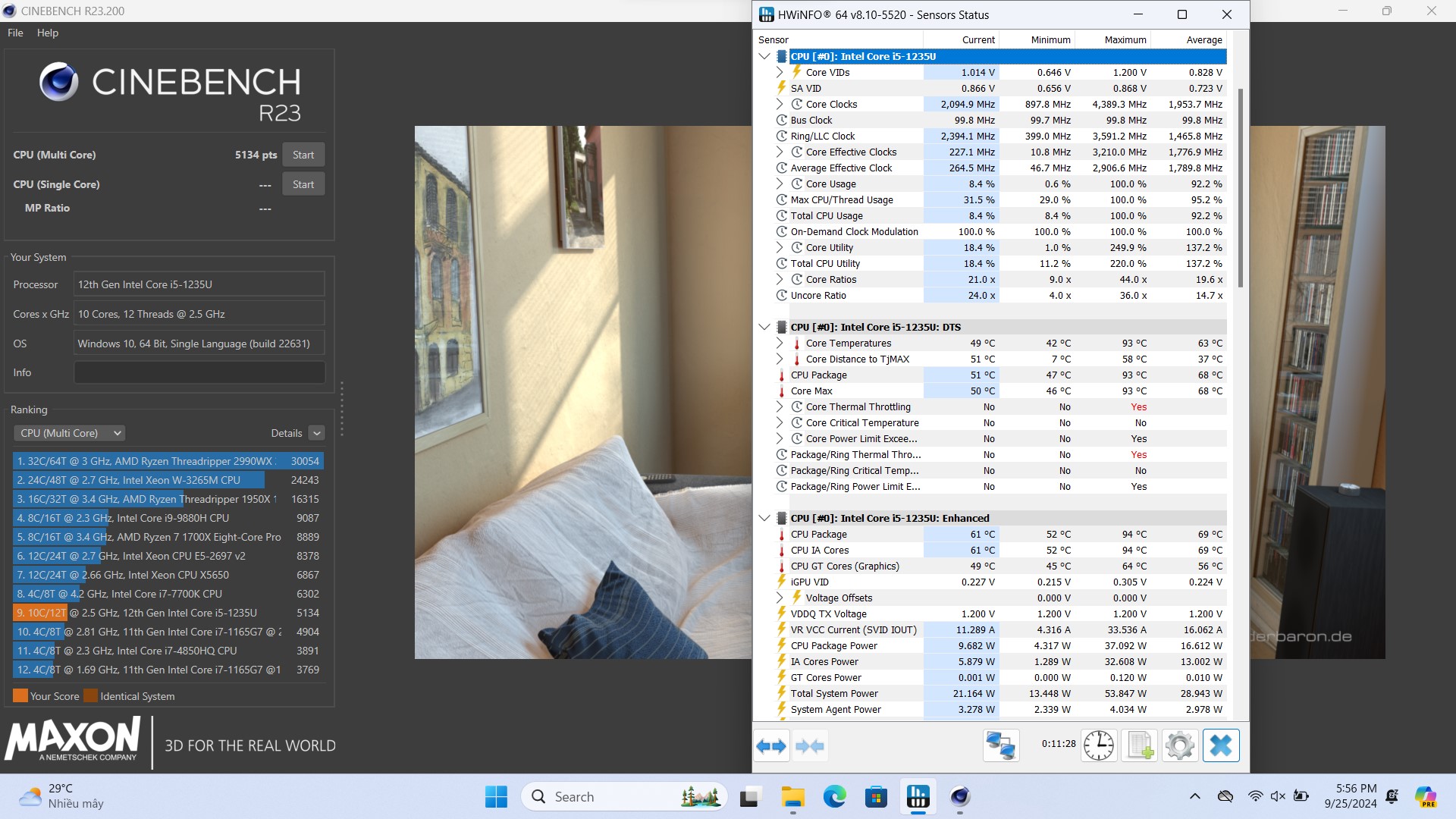Open Task View taskbar icon
Image resolution: width=1456 pixels, height=819 pixels.
(750, 797)
